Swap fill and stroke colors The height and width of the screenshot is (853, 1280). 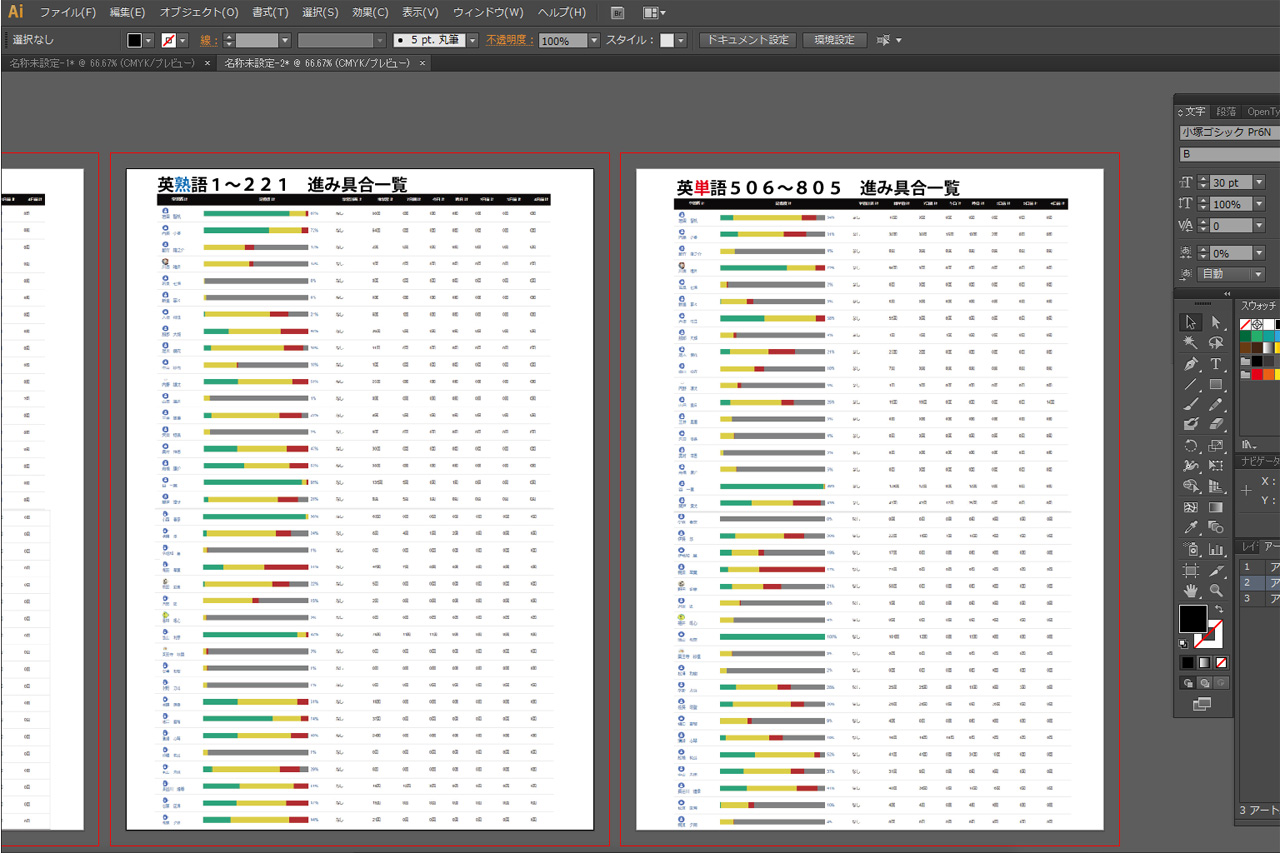tap(1219, 610)
